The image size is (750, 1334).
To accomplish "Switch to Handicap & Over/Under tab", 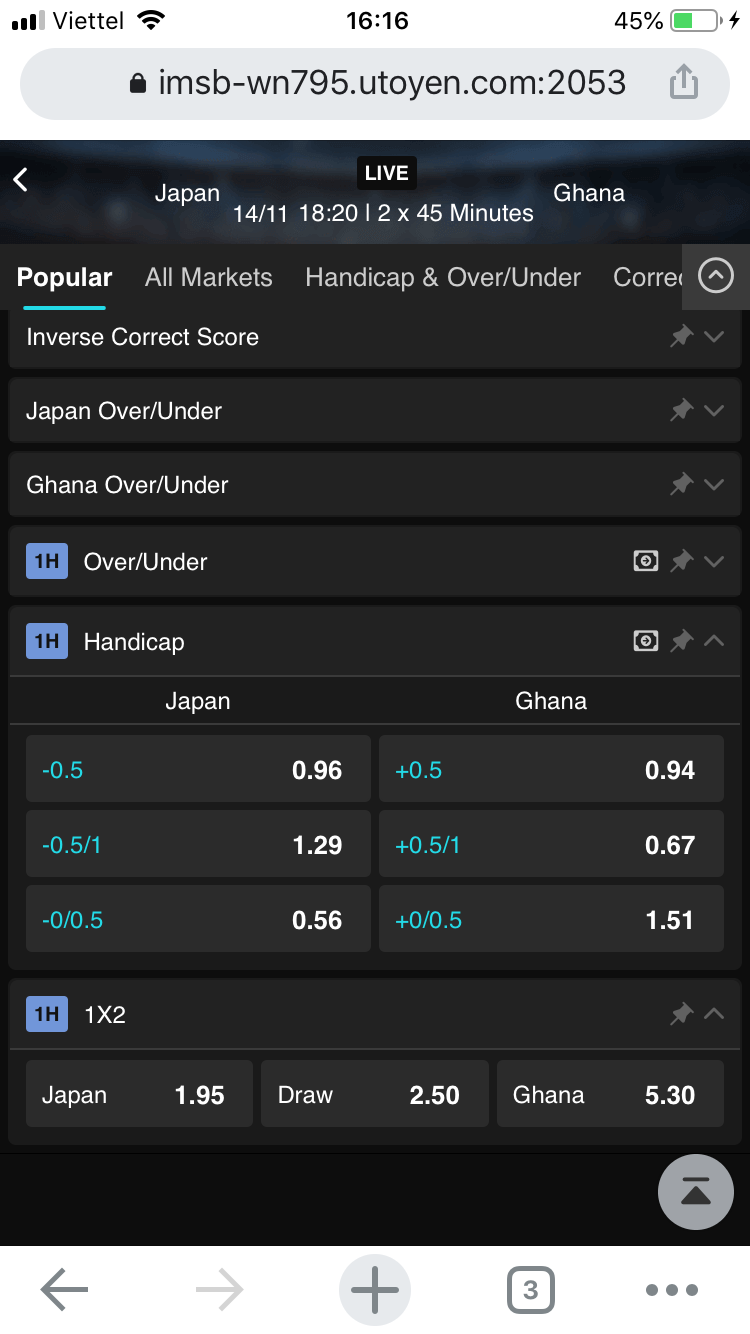I will (443, 277).
